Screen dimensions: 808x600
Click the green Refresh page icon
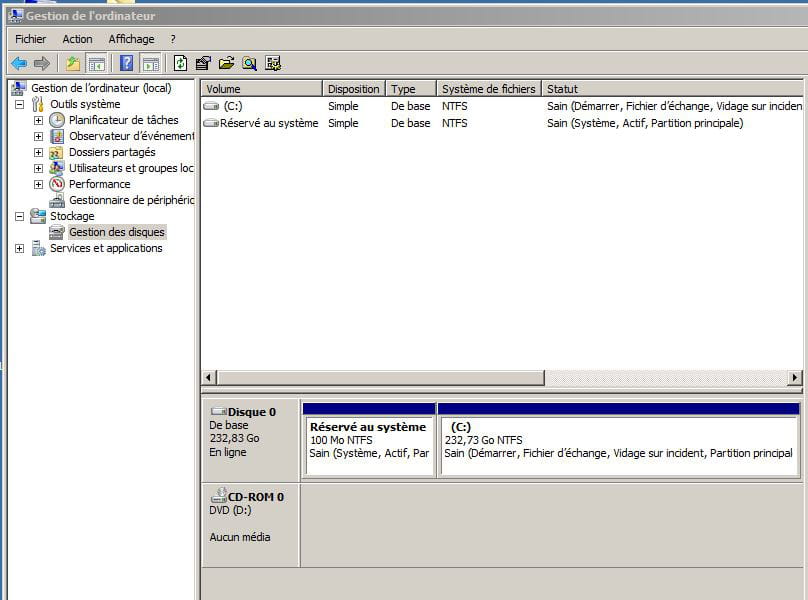[x=180, y=63]
